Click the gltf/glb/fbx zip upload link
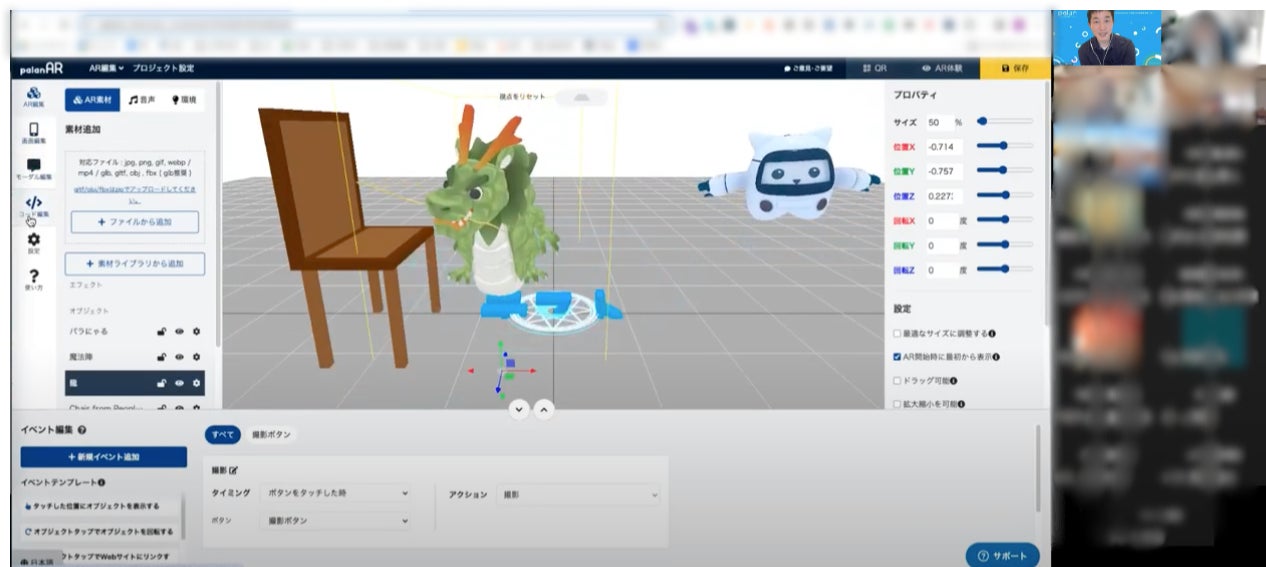 tap(134, 194)
